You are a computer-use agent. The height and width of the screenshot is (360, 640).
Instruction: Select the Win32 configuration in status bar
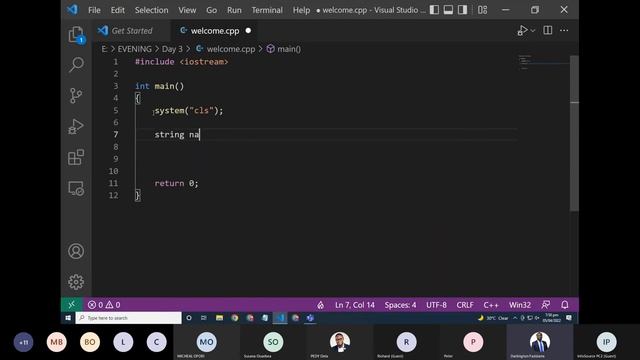click(520, 305)
